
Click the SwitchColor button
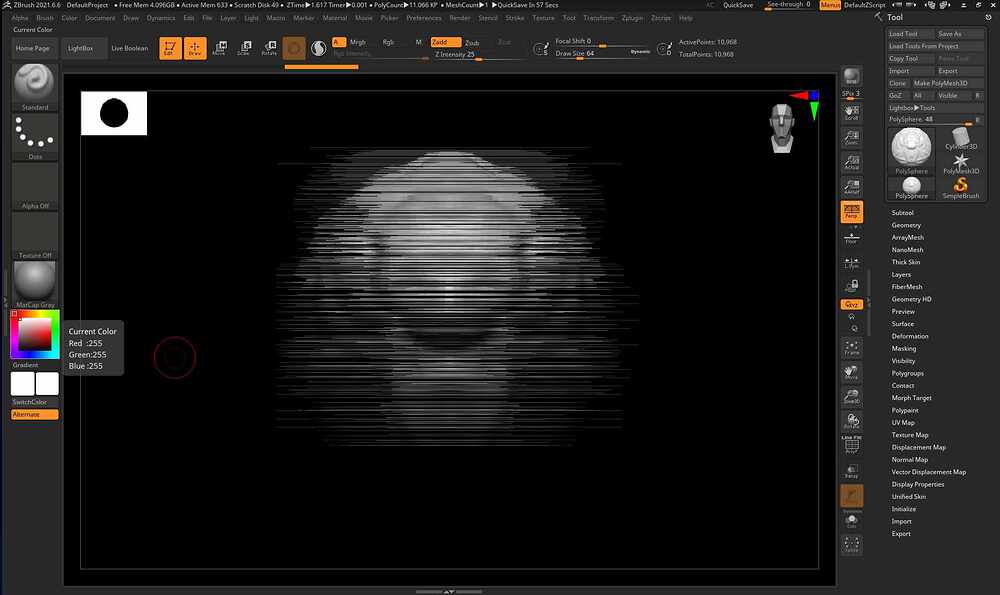29,402
